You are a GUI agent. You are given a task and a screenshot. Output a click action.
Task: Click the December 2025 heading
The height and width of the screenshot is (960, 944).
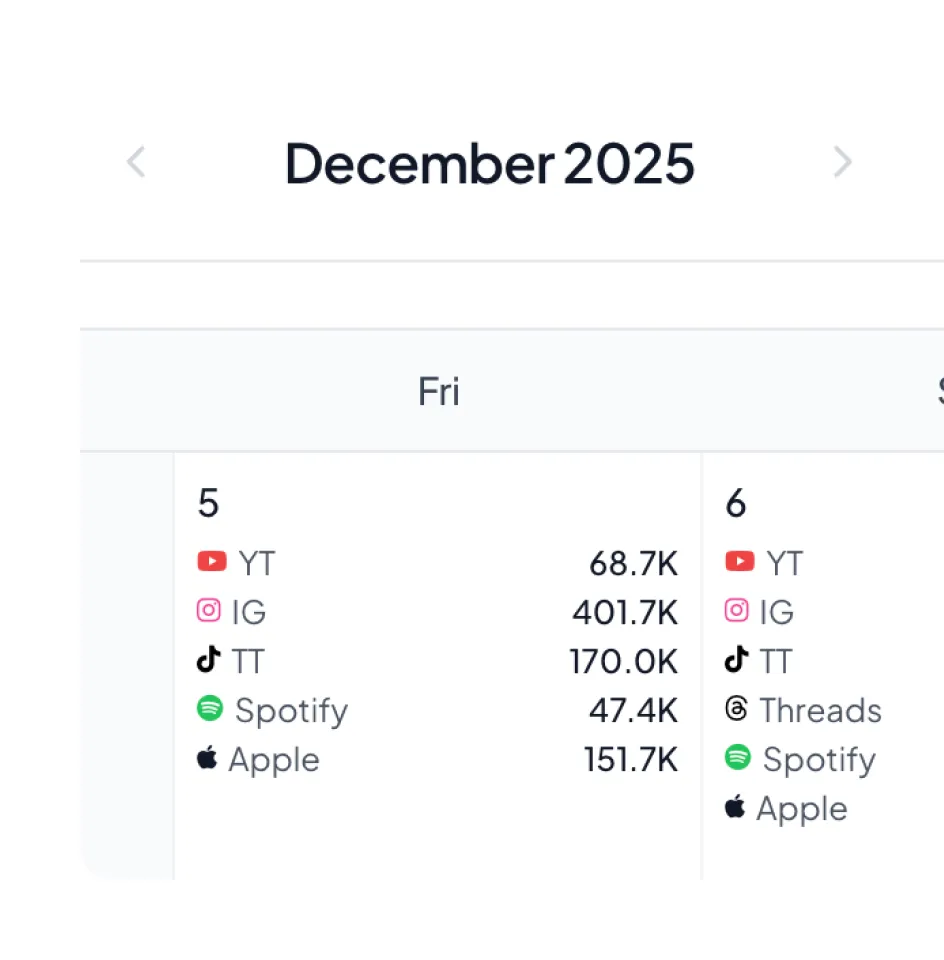click(x=489, y=164)
